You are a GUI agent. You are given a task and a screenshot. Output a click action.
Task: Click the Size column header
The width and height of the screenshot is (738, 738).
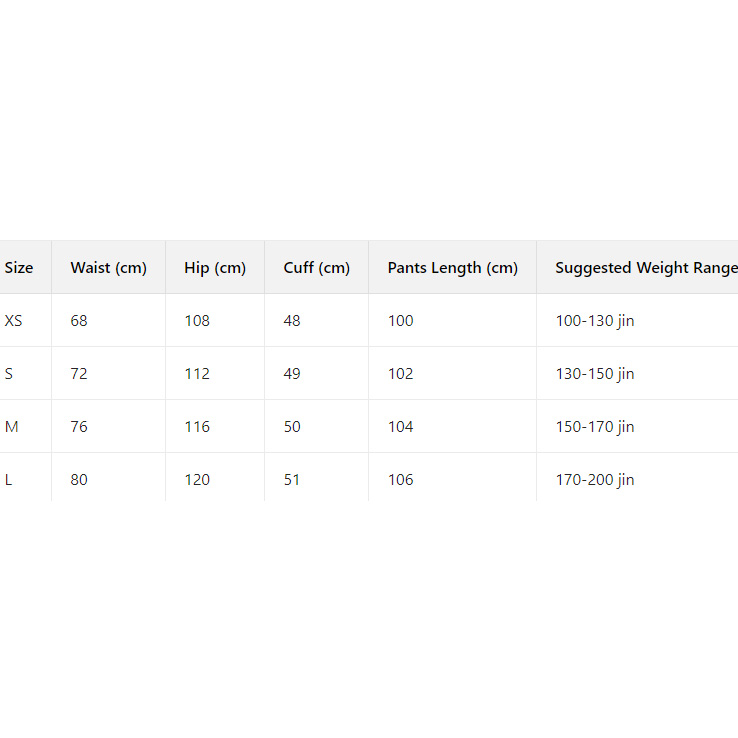(19, 268)
